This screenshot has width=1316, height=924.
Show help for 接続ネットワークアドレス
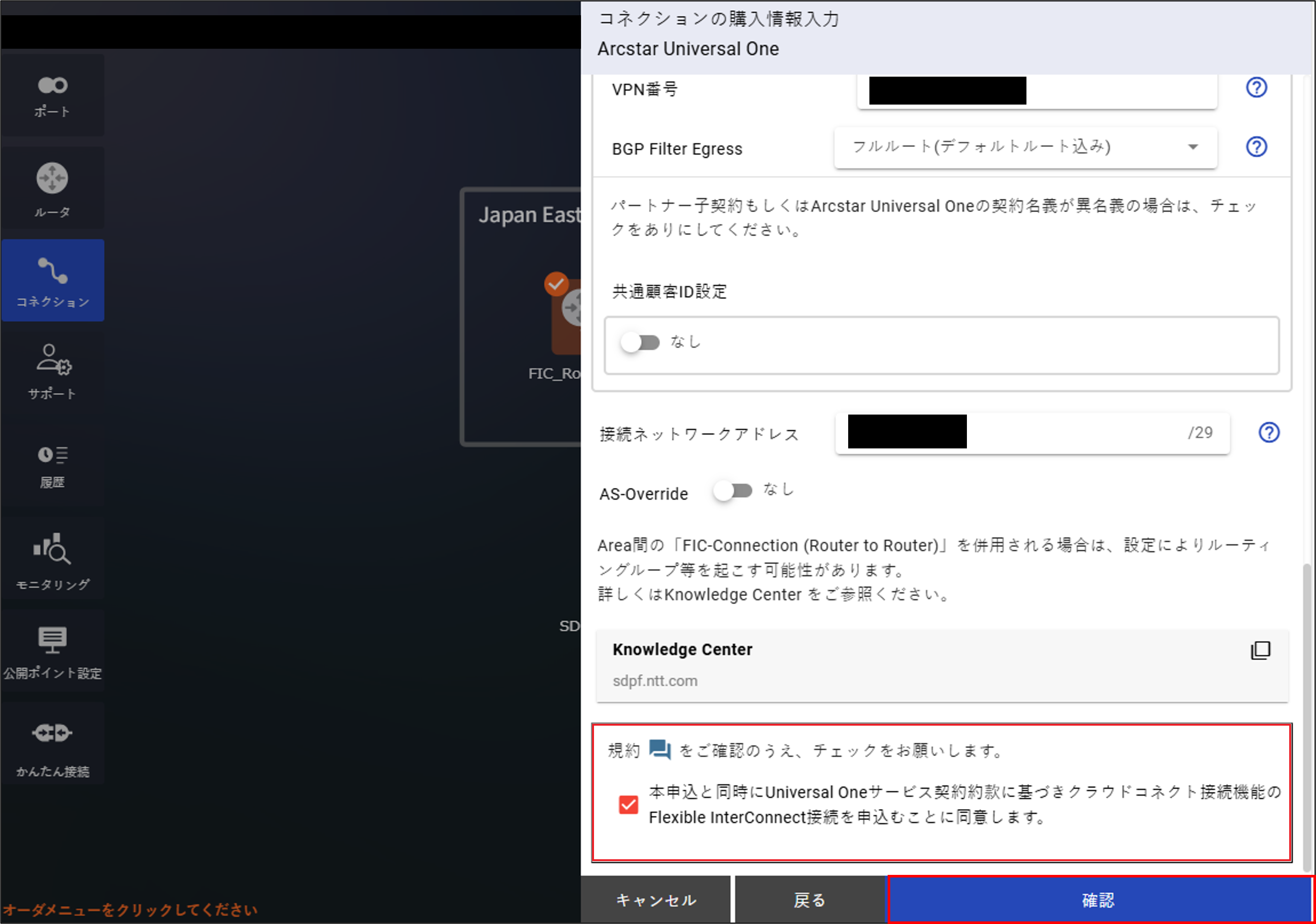click(1269, 433)
